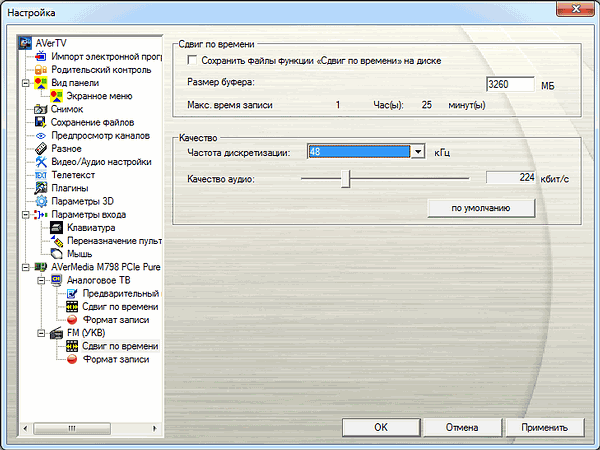Select Сдвиг по времени under Аналоговое ТВ
This screenshot has height=450, width=600.
pos(120,307)
